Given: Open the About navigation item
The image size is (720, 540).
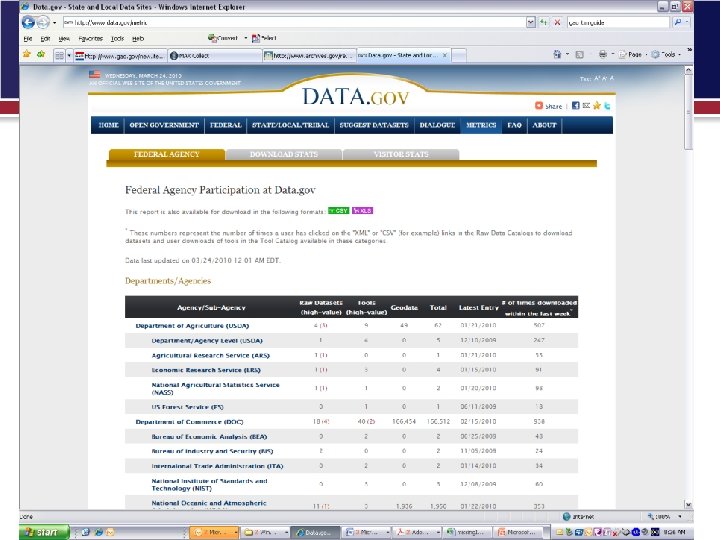Looking at the screenshot, I should point(544,125).
